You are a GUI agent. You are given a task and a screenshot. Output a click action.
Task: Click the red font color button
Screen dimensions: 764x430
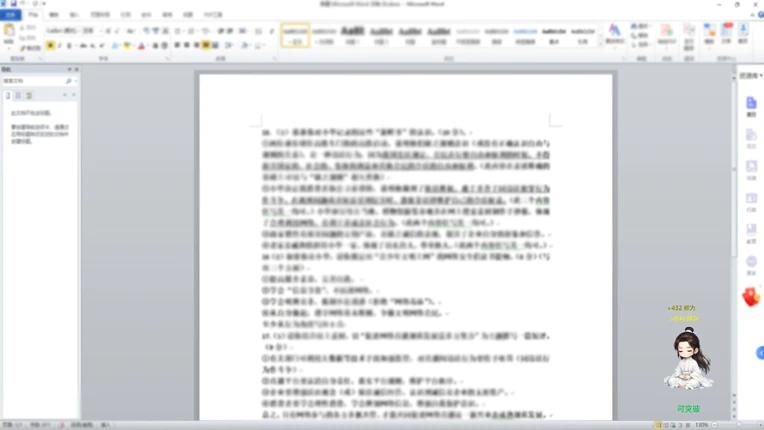click(x=141, y=45)
